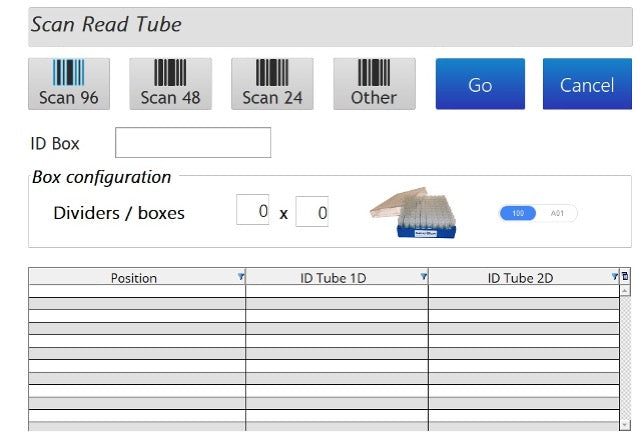Screen dimensions: 640x443
Task: Pick the Scan 24 barcode button
Action: point(272,83)
